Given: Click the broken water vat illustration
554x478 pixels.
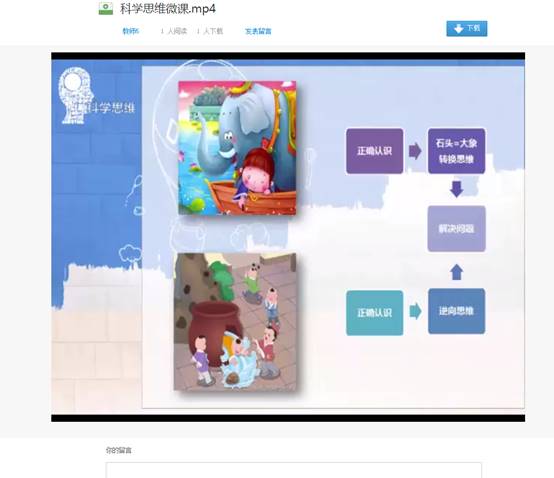Looking at the screenshot, I should [235, 322].
